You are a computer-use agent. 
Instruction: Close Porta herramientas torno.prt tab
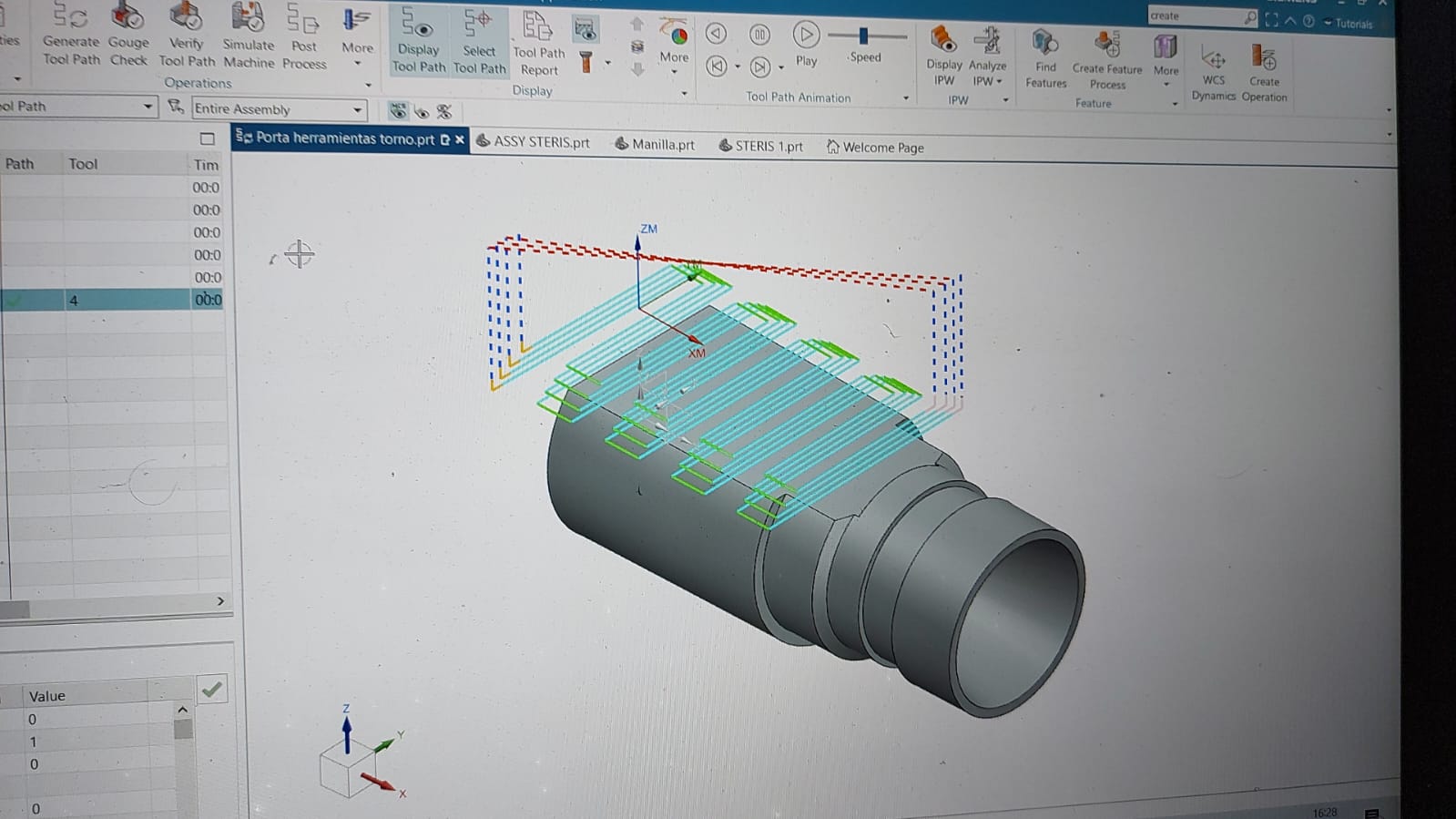[460, 139]
